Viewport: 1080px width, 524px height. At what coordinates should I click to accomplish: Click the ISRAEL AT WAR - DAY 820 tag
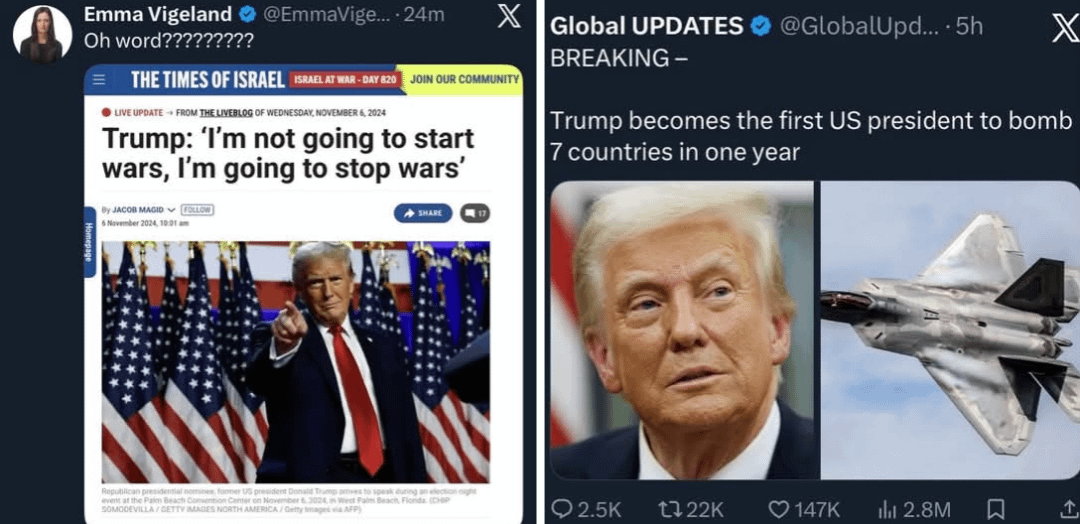[345, 80]
